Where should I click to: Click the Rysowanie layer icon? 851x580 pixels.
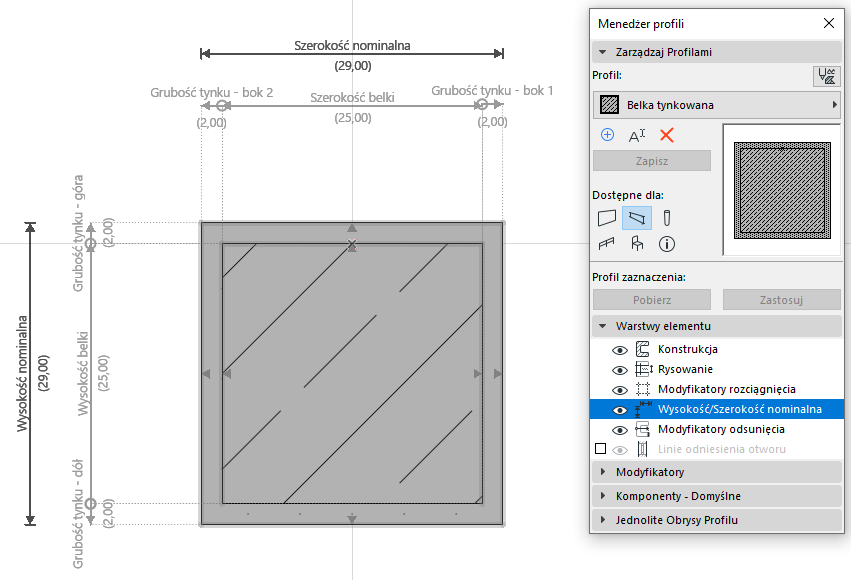click(x=644, y=369)
